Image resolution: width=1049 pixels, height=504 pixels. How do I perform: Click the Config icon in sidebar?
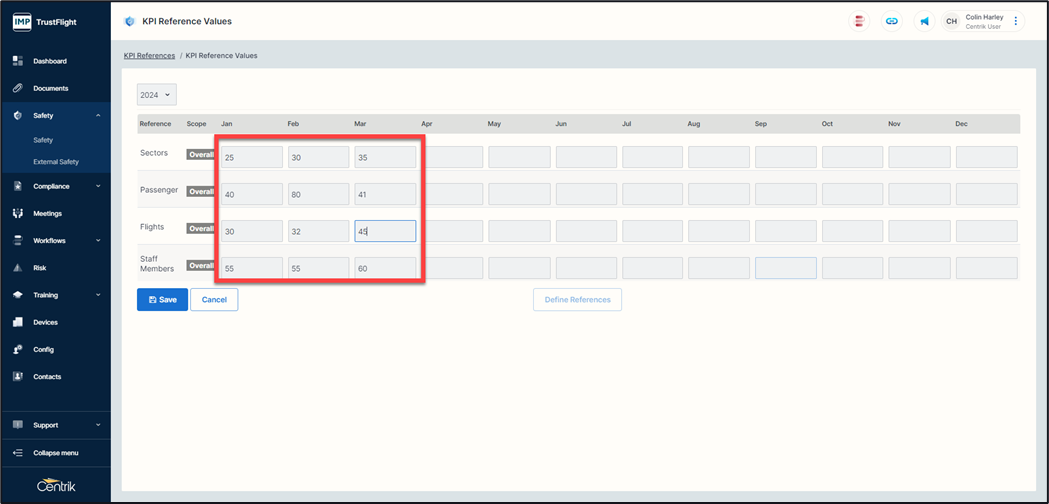click(18, 349)
